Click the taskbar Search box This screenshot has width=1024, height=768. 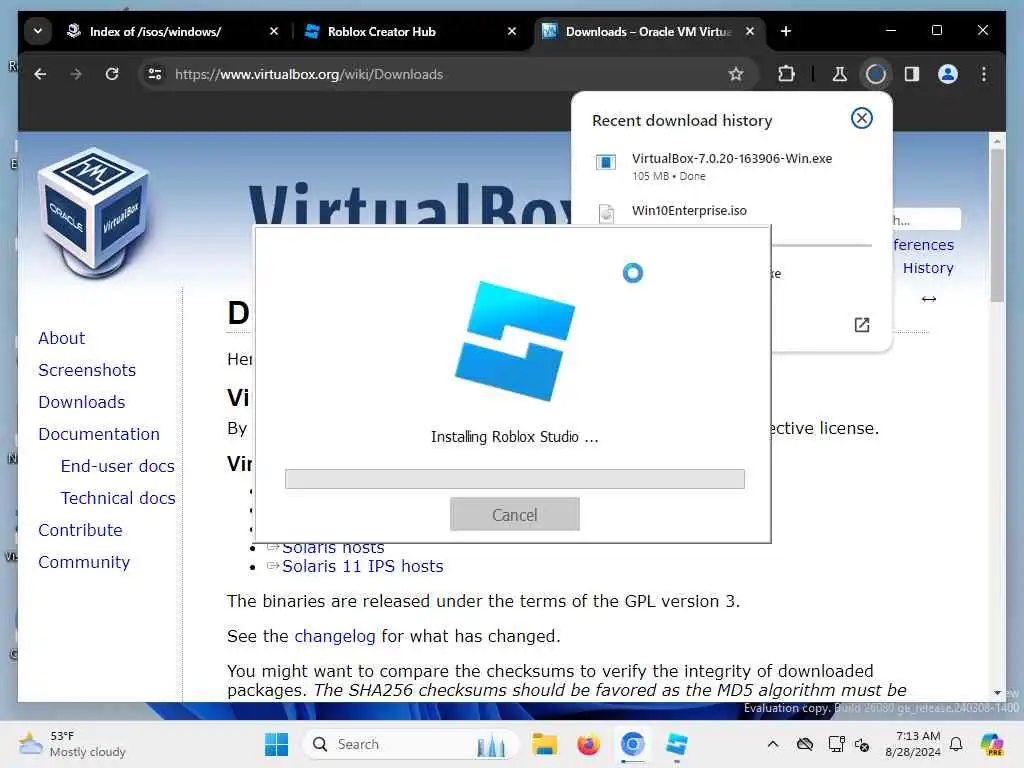coord(411,744)
